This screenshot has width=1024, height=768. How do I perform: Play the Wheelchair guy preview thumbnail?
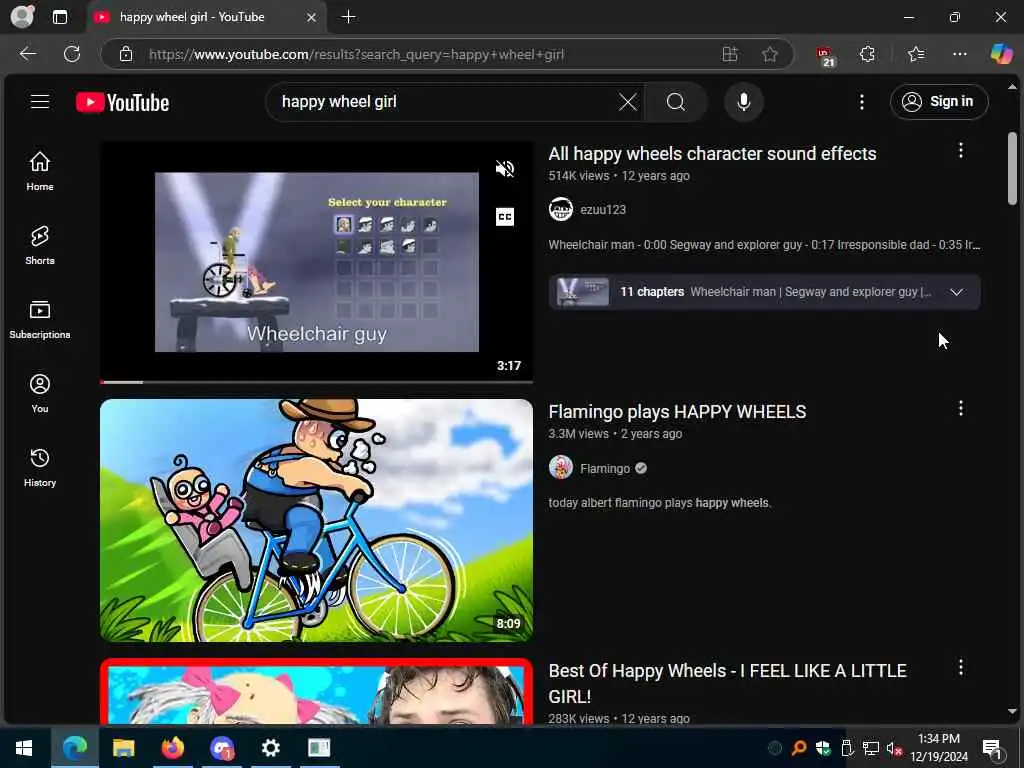tap(316, 261)
